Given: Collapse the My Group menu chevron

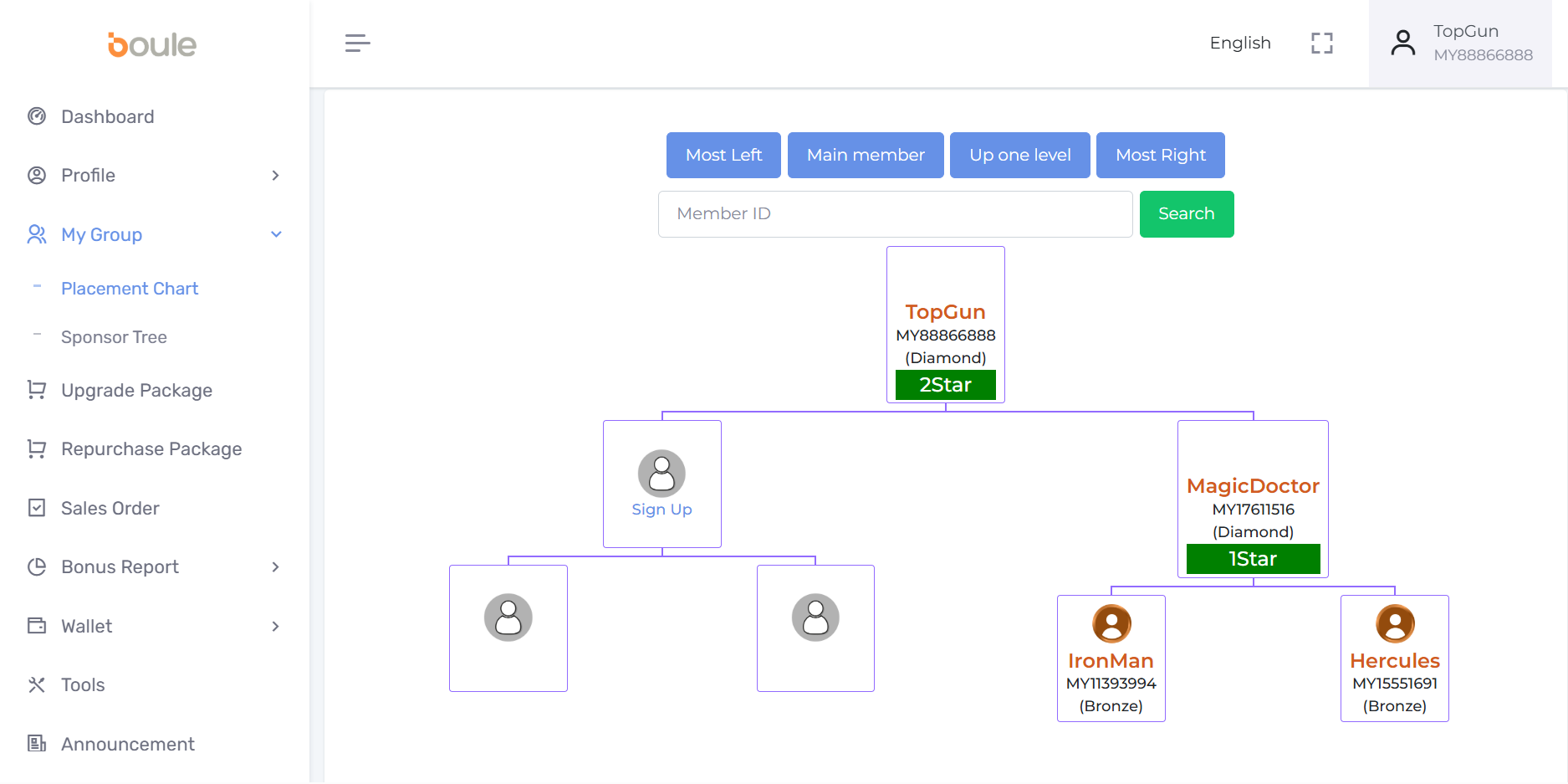Looking at the screenshot, I should click(276, 234).
